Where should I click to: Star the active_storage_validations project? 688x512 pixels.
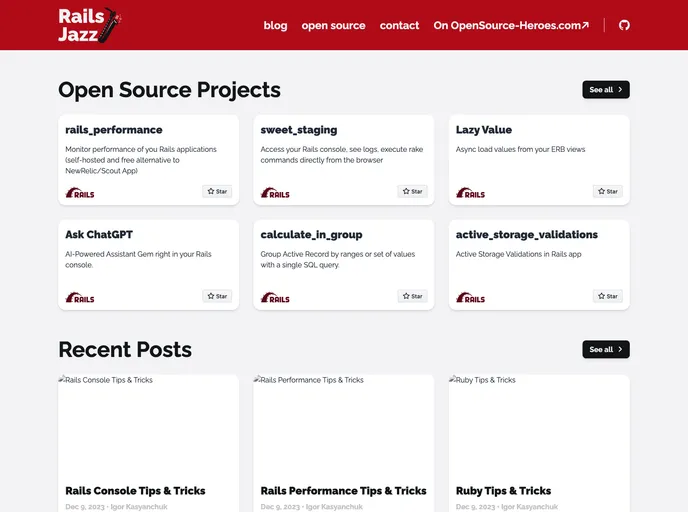click(608, 296)
